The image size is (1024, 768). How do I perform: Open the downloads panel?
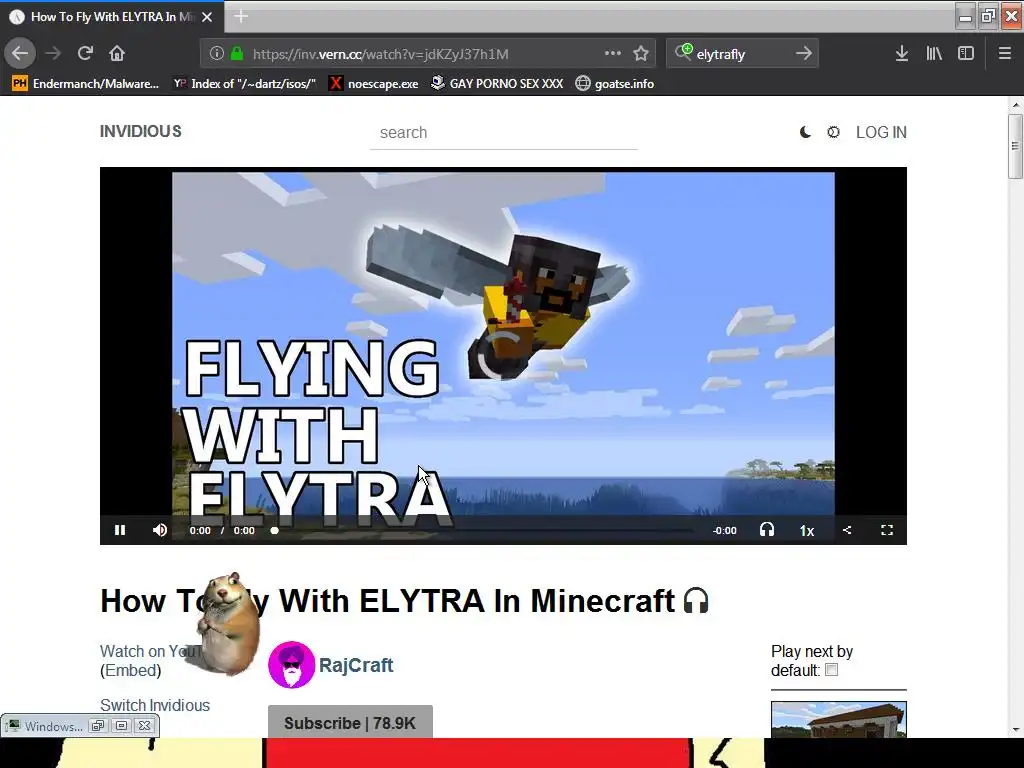click(x=902, y=54)
